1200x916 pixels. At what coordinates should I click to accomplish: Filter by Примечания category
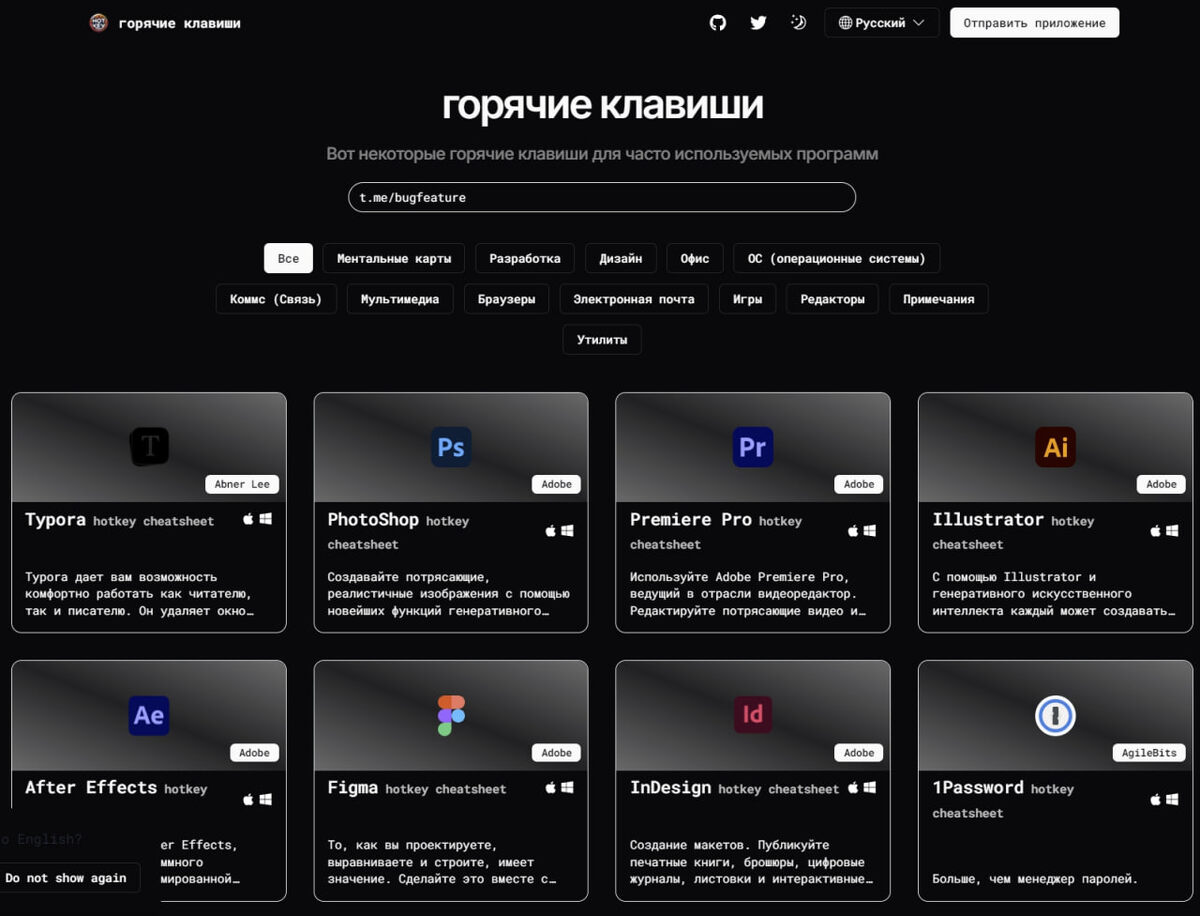938,299
